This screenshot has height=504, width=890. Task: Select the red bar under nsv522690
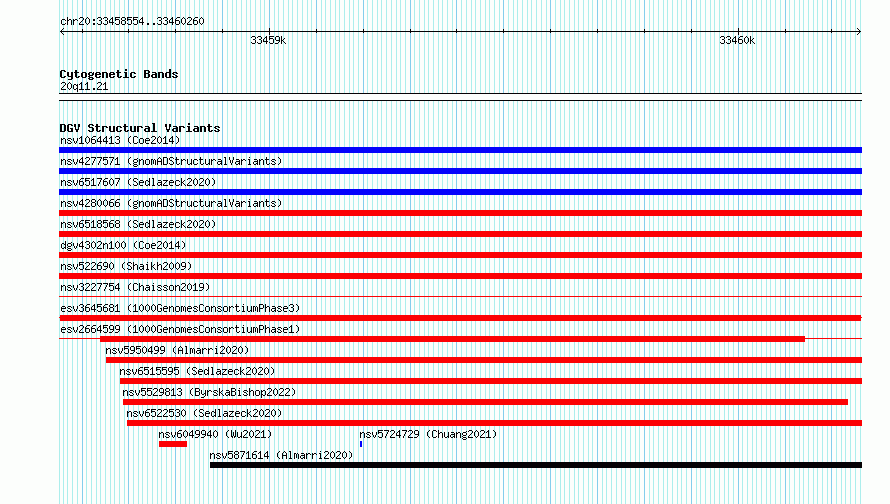[460, 276]
